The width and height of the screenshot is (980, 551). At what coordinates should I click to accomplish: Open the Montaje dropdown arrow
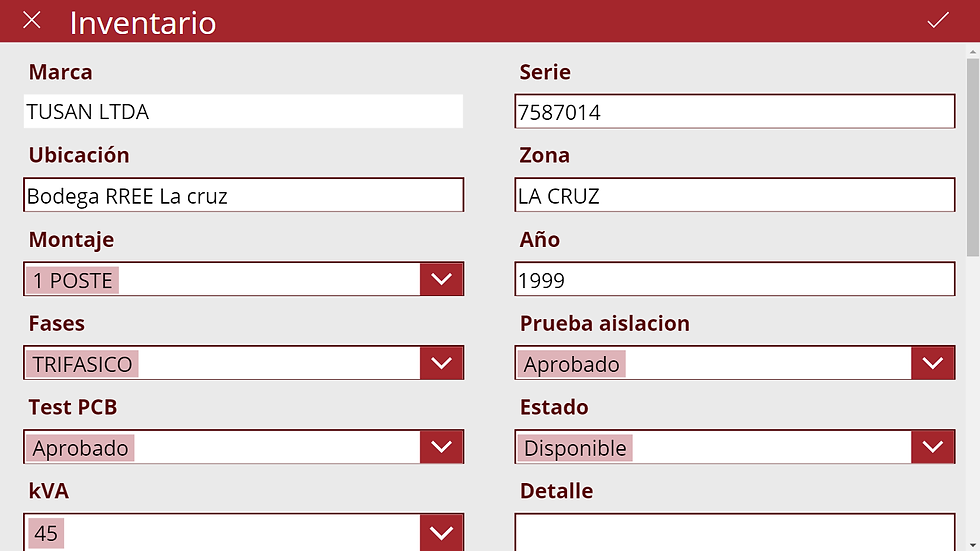pos(441,280)
